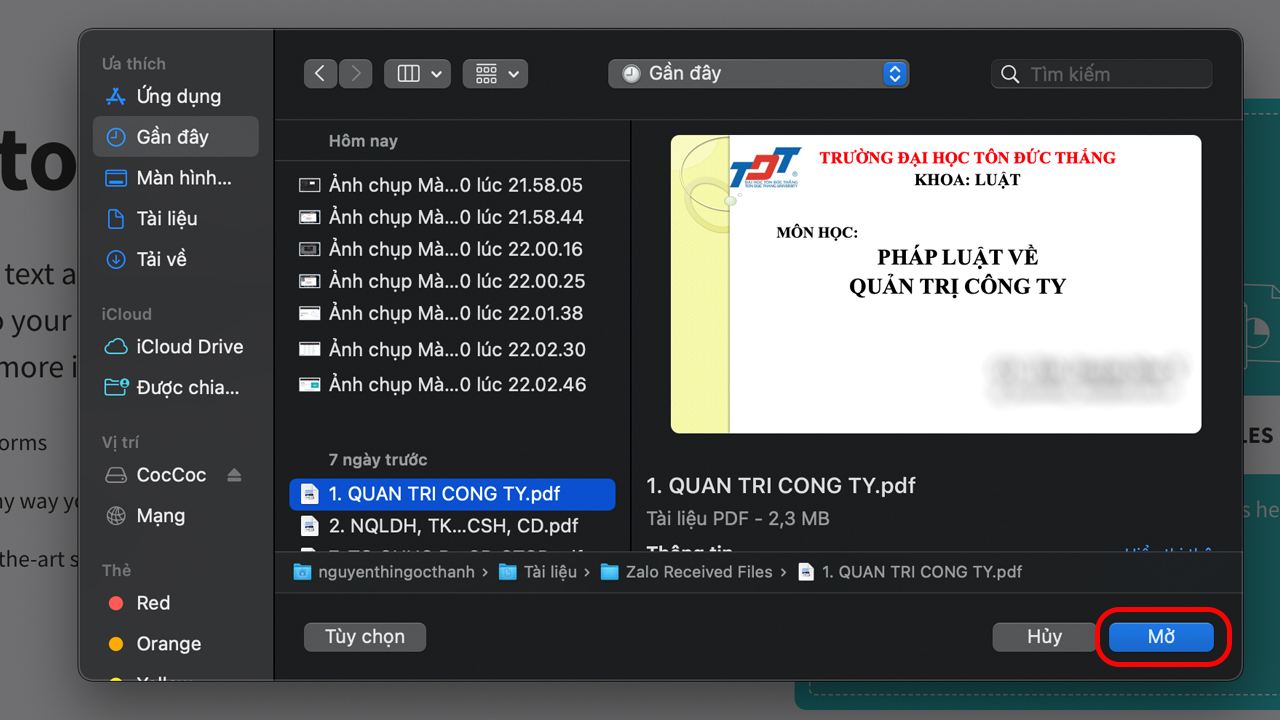Click the Tùy chọn options button
1280x720 pixels.
coord(365,637)
